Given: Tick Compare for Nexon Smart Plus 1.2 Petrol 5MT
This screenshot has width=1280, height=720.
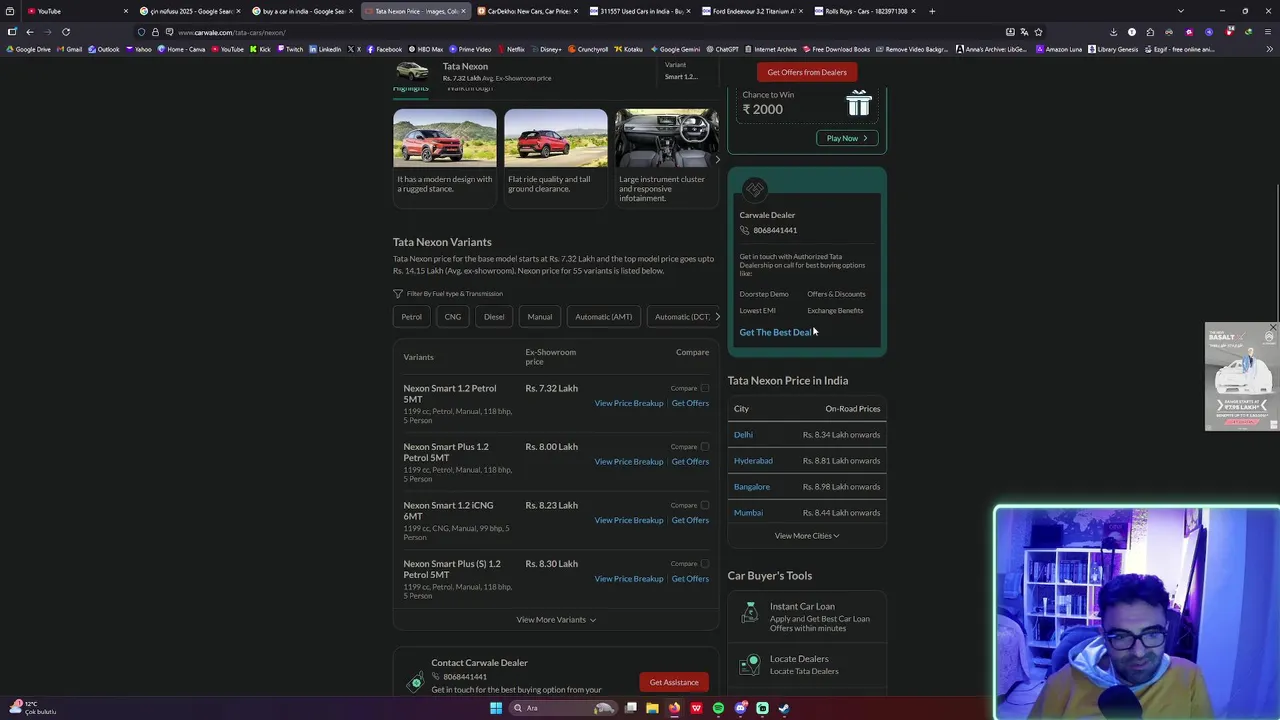Looking at the screenshot, I should [x=705, y=447].
